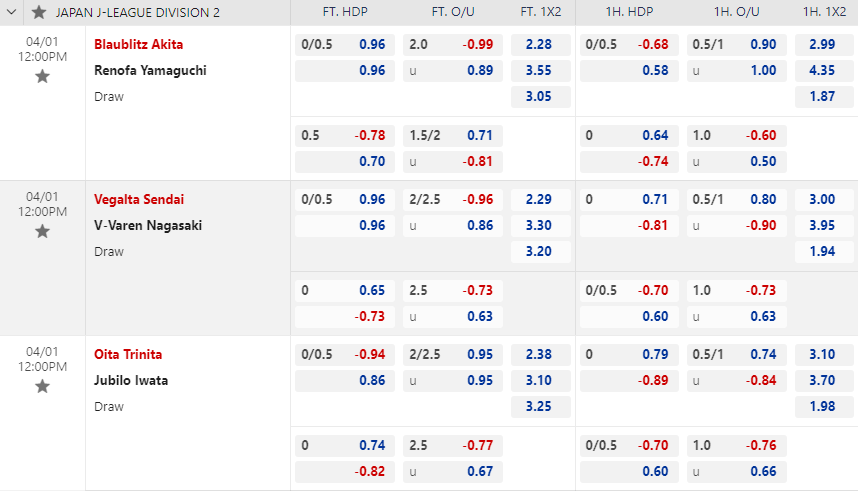The image size is (858, 491).
Task: Select V-Varen Nagasaki FT 1X2 odds 3.30
Action: coord(541,226)
